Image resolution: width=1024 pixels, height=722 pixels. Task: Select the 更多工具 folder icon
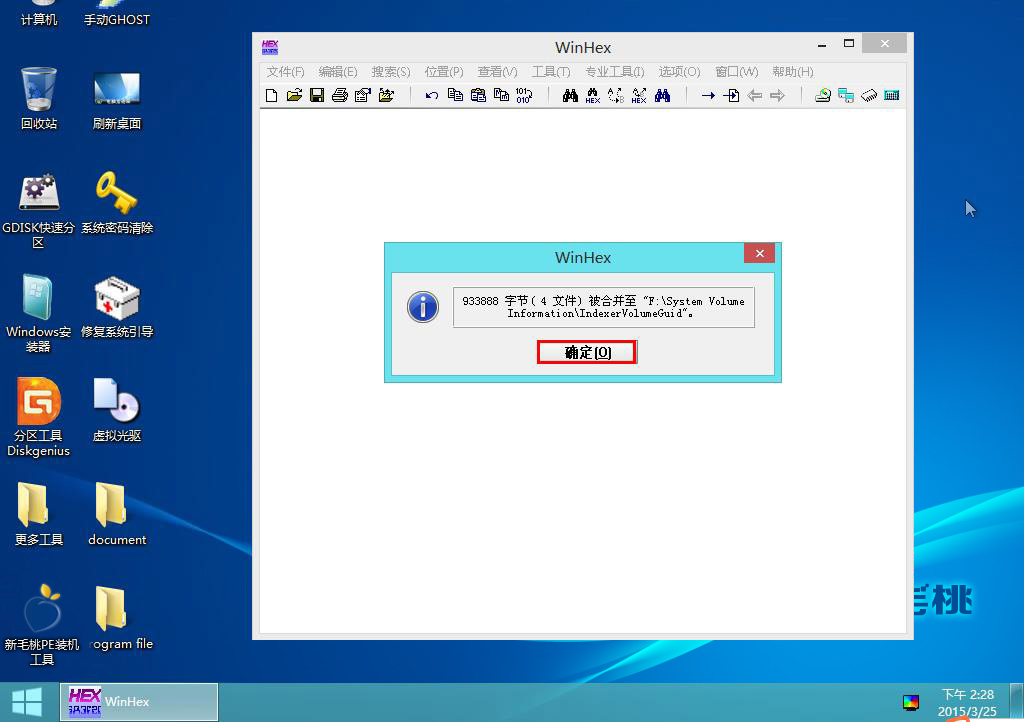39,514
